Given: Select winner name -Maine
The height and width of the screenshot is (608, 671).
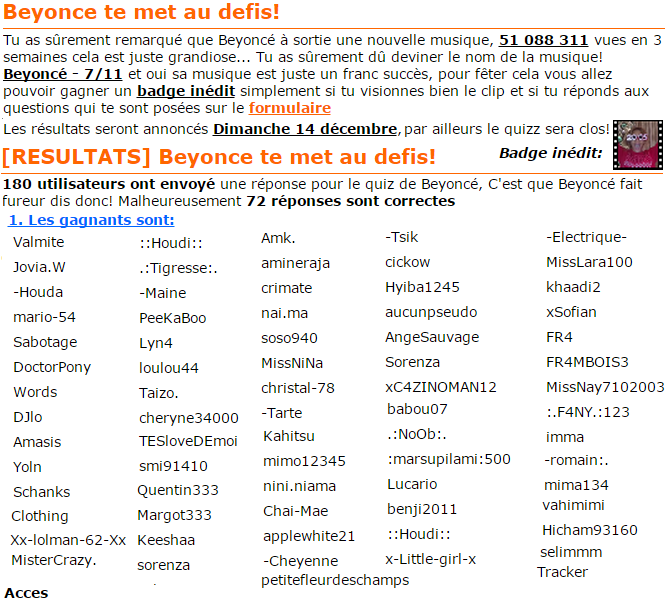Looking at the screenshot, I should point(163,293).
